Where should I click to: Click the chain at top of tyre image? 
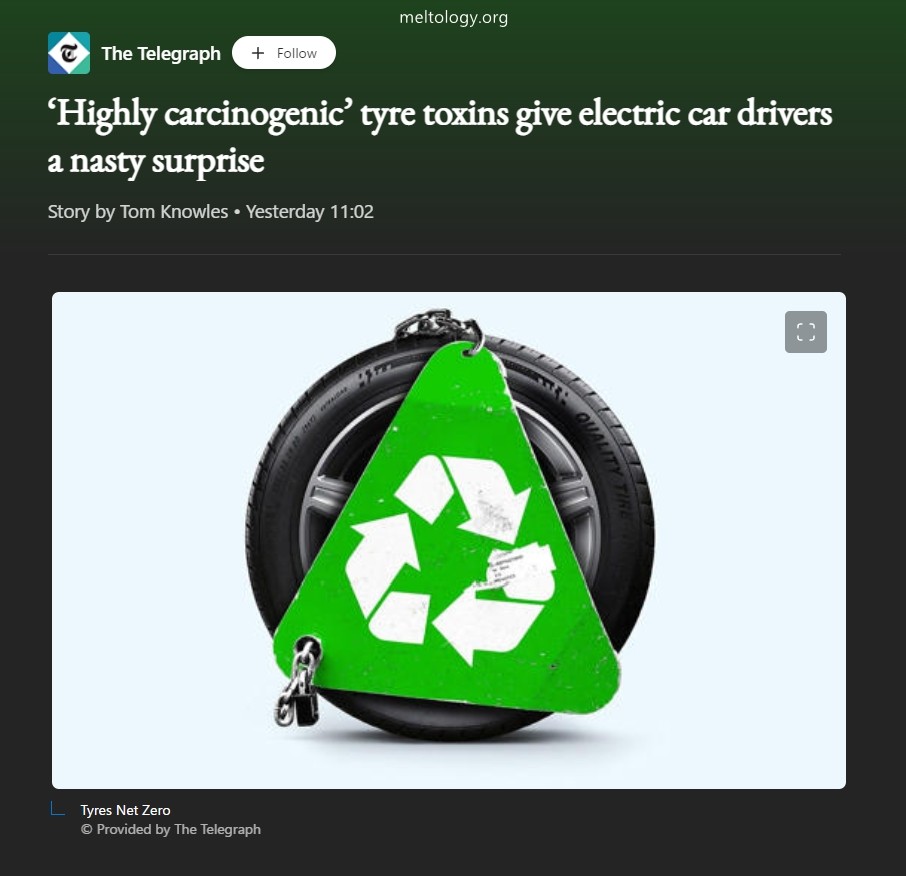pyautogui.click(x=439, y=328)
